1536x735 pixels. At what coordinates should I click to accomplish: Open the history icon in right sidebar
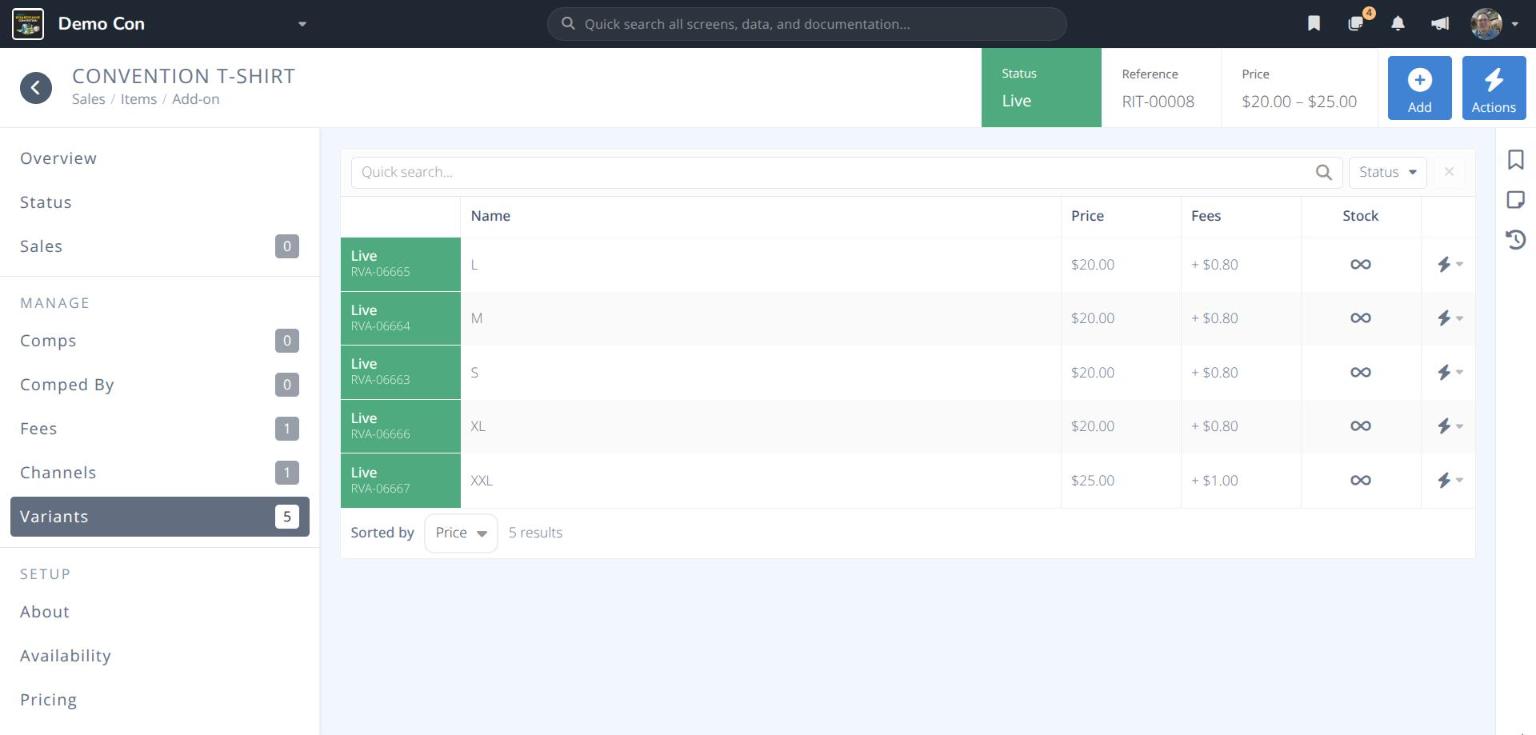point(1515,239)
